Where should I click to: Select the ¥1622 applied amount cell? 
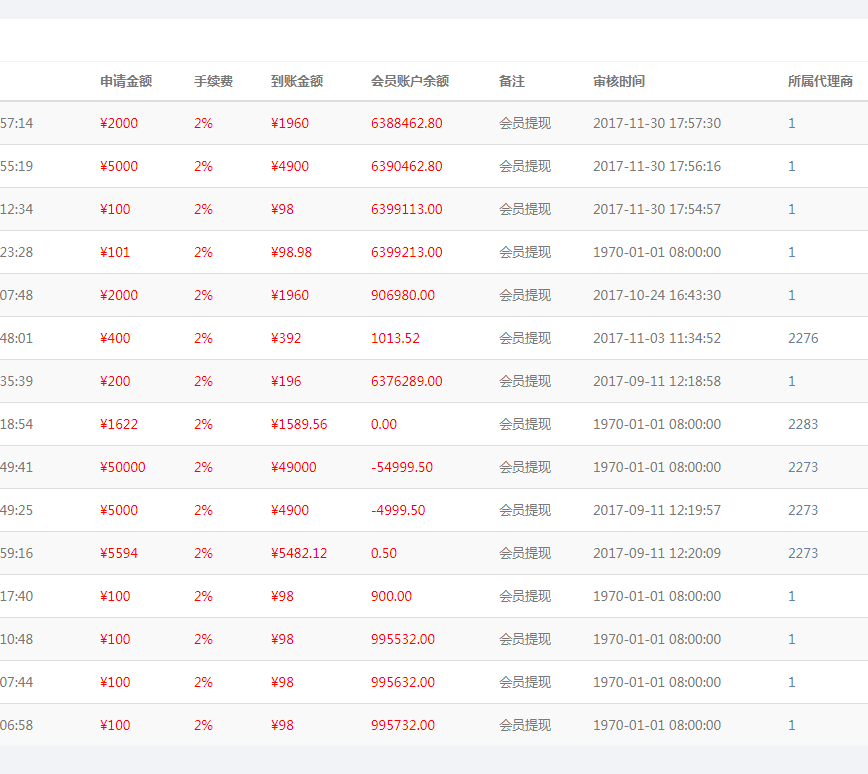(x=119, y=424)
